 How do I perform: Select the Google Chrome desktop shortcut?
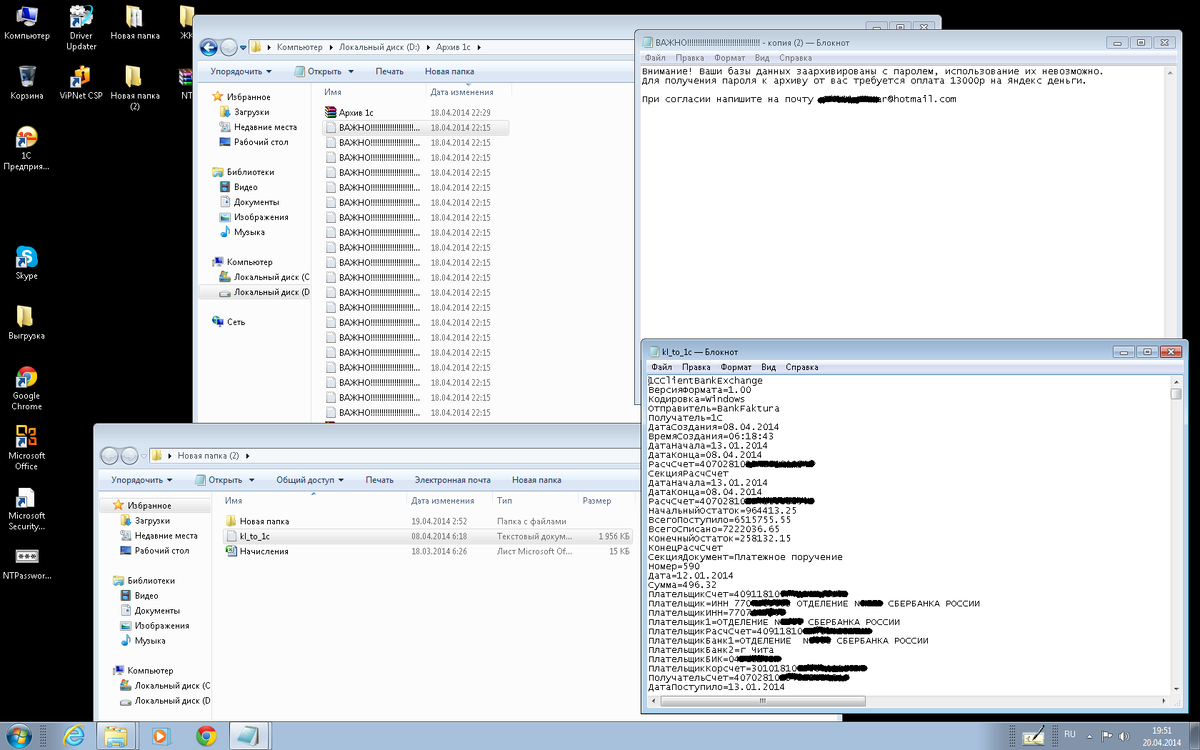tap(27, 388)
